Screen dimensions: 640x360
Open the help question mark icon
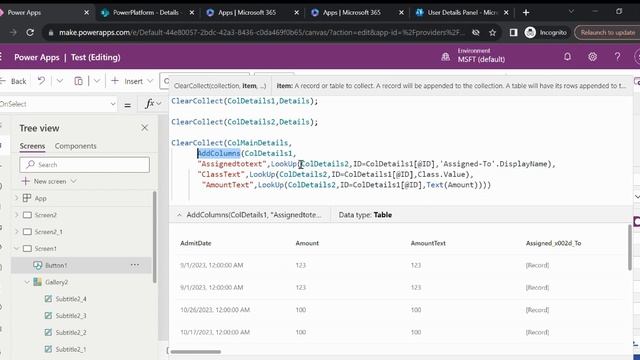[617, 57]
